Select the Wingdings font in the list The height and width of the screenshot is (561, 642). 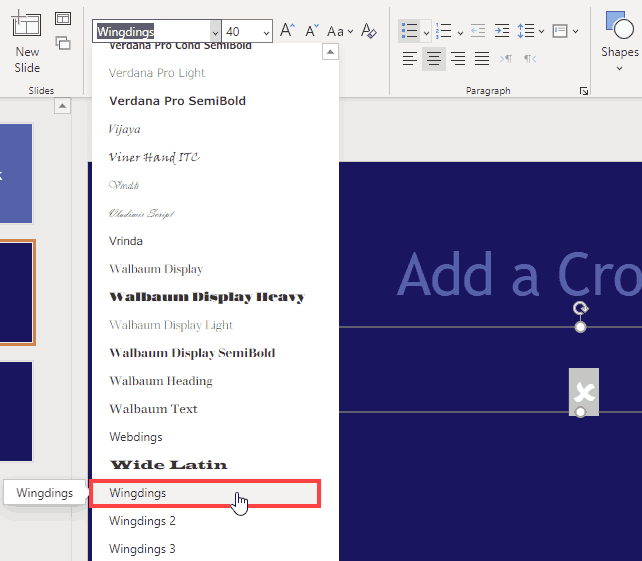205,493
